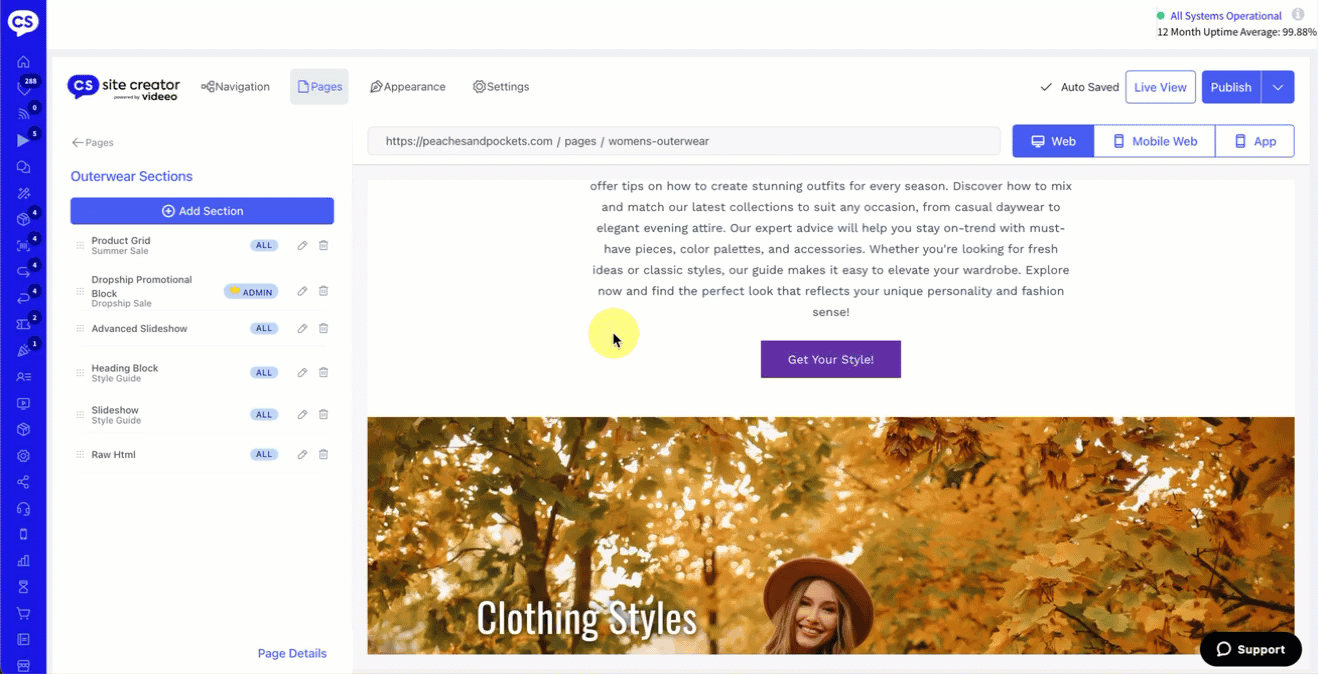Screen dimensions: 1318x674
Task: Switch preview to Mobile Web
Action: [1154, 142]
